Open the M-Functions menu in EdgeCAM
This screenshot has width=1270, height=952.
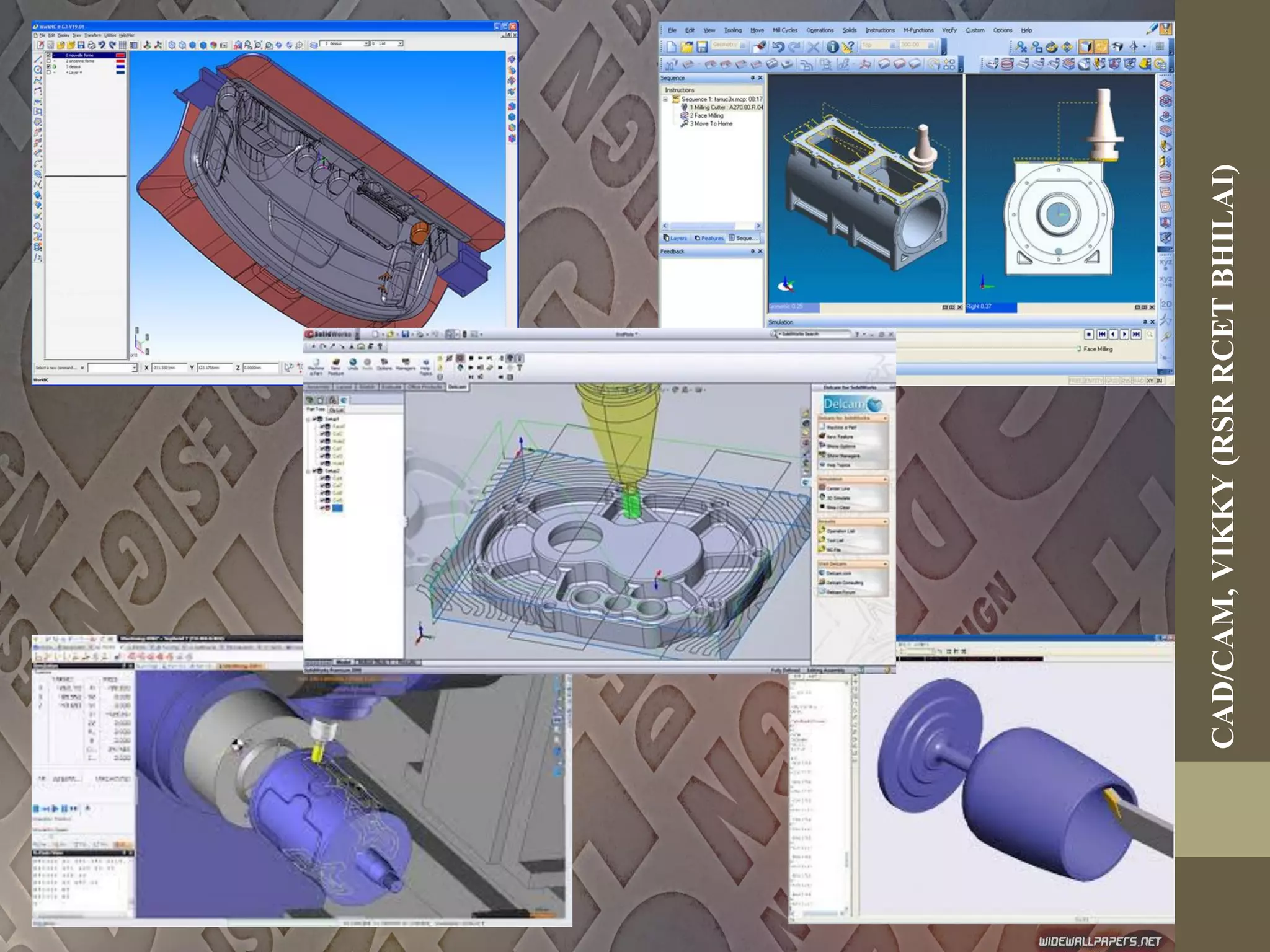coord(918,30)
